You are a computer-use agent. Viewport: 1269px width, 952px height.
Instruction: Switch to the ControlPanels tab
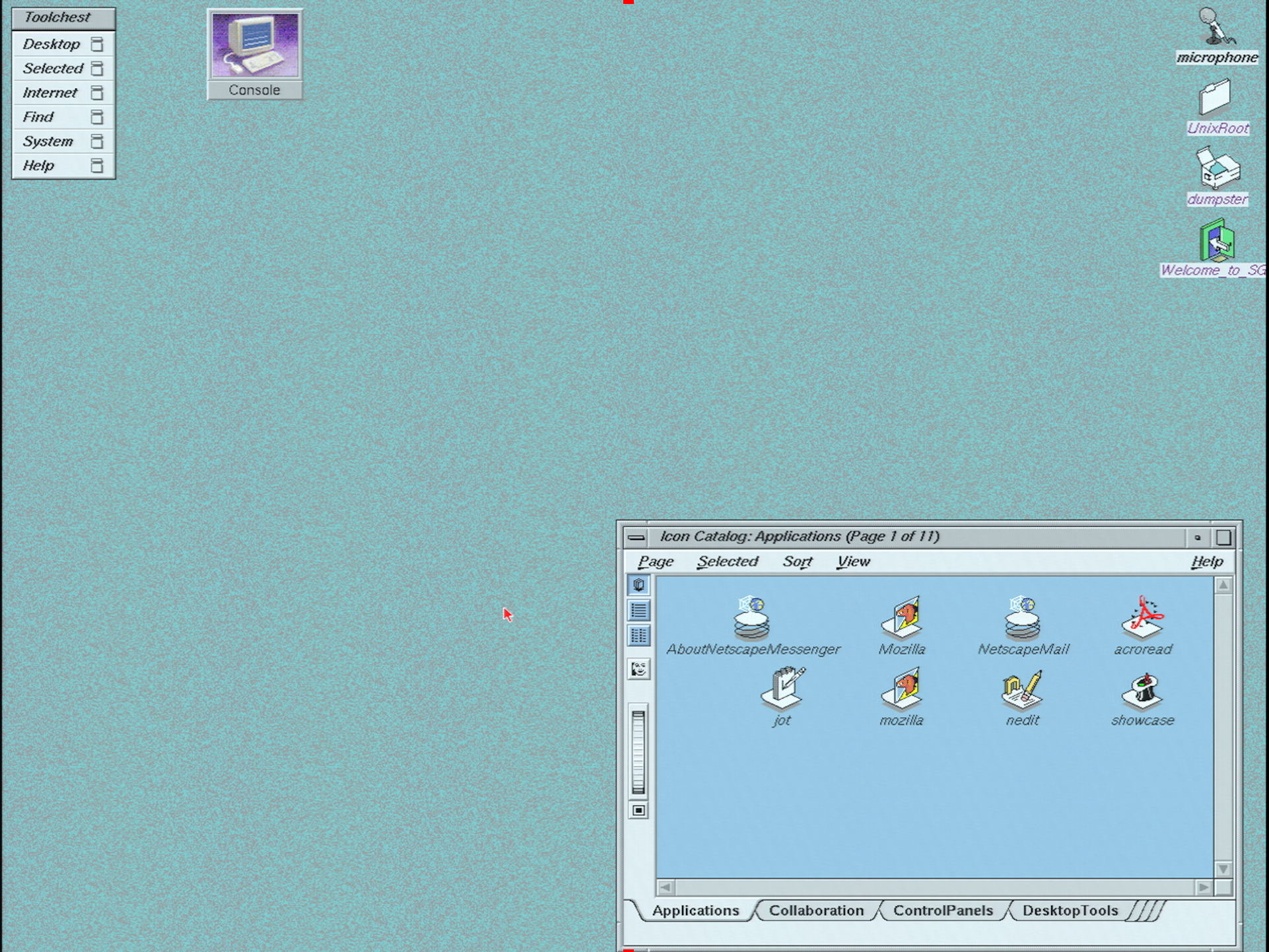(943, 910)
